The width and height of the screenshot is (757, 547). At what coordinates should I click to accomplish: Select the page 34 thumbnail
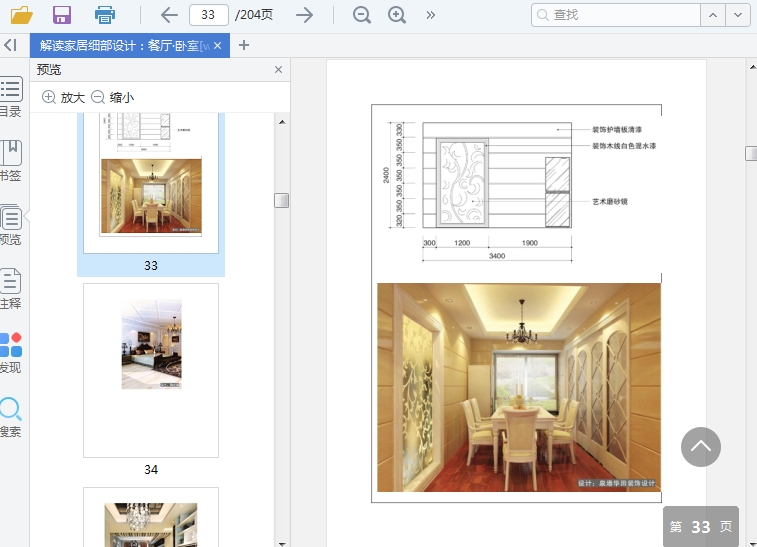coord(151,357)
